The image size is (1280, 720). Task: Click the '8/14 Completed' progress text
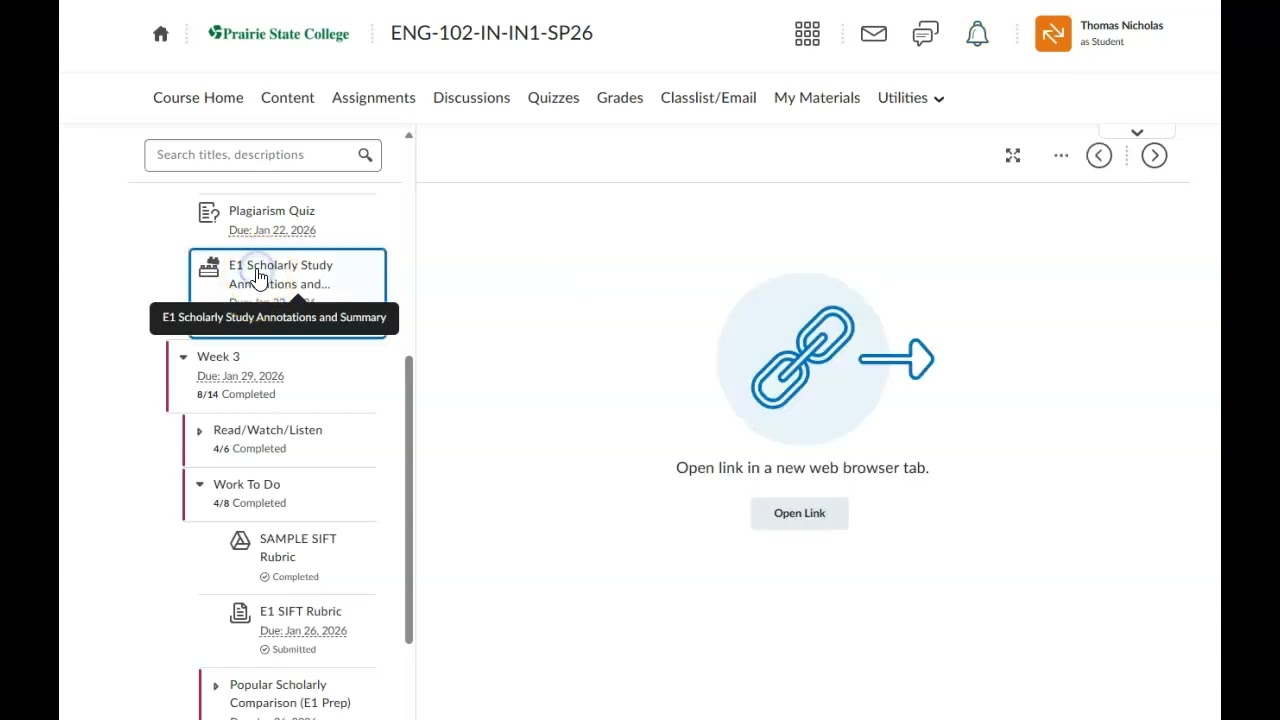236,394
